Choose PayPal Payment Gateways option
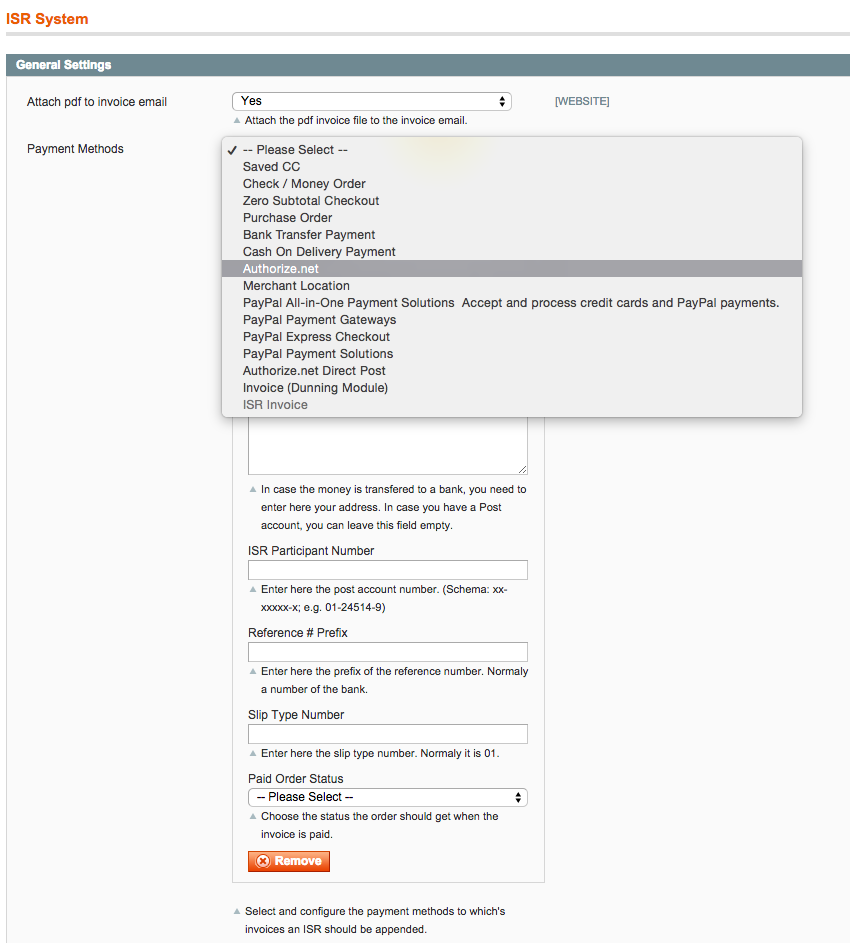 tap(319, 320)
